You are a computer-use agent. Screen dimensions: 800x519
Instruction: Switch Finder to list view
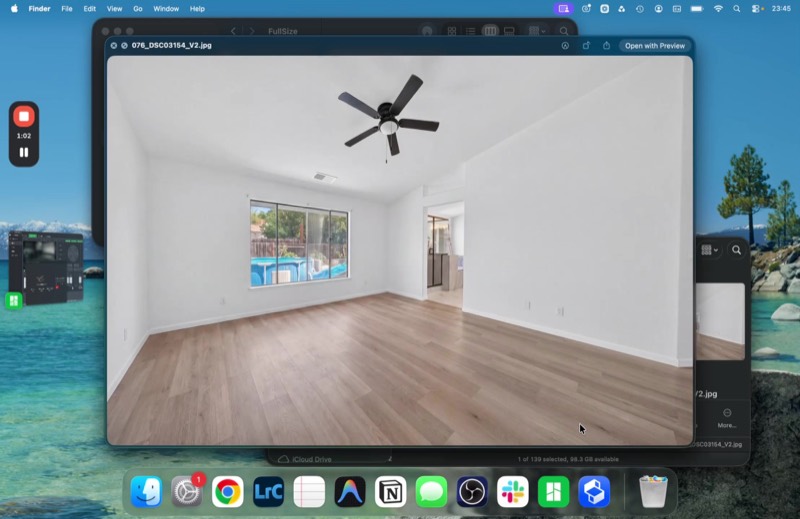tap(470, 31)
